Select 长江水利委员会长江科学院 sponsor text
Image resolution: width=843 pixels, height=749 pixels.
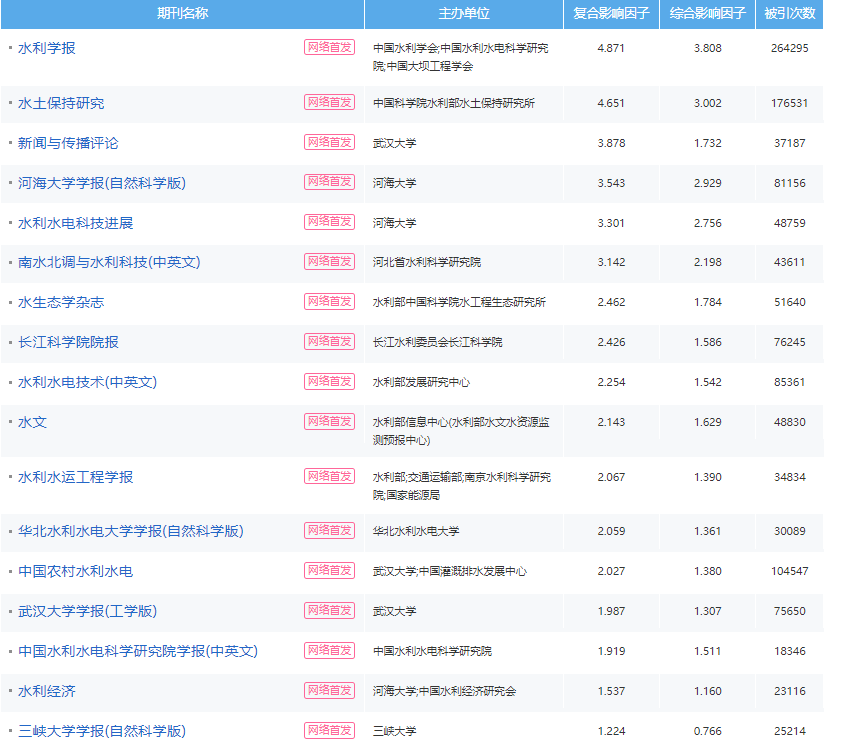click(x=438, y=342)
